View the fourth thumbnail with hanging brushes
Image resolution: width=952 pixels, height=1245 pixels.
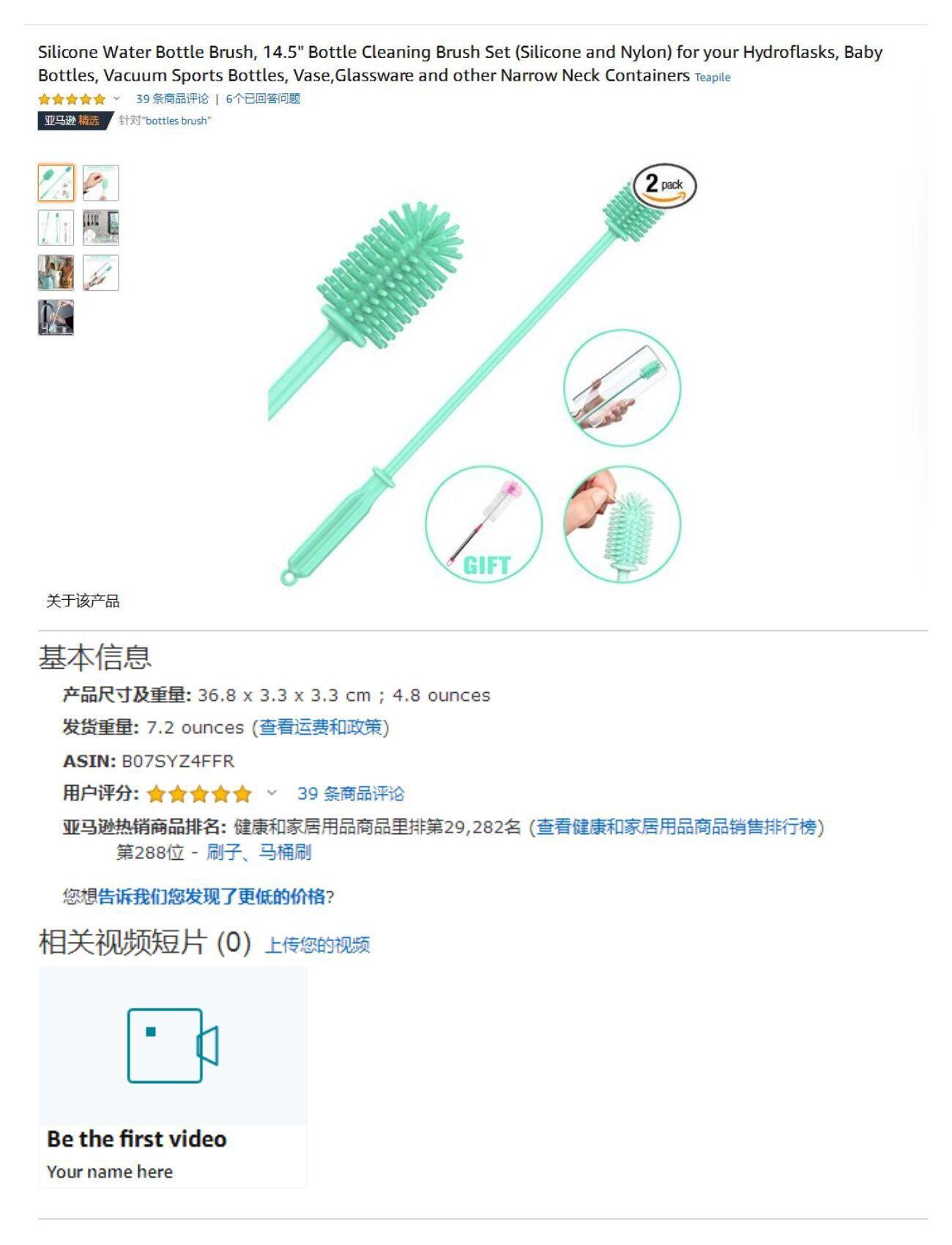tap(100, 228)
